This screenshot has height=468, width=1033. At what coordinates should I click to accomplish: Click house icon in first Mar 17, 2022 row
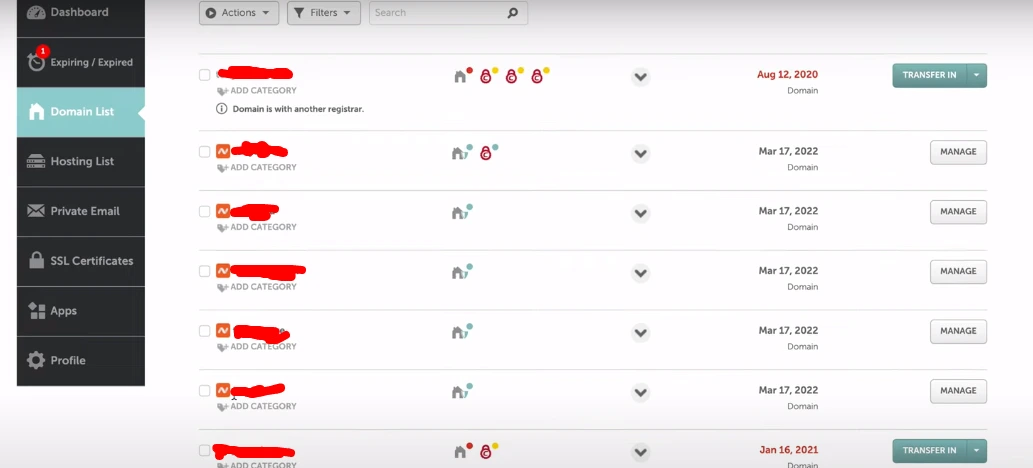tap(460, 153)
